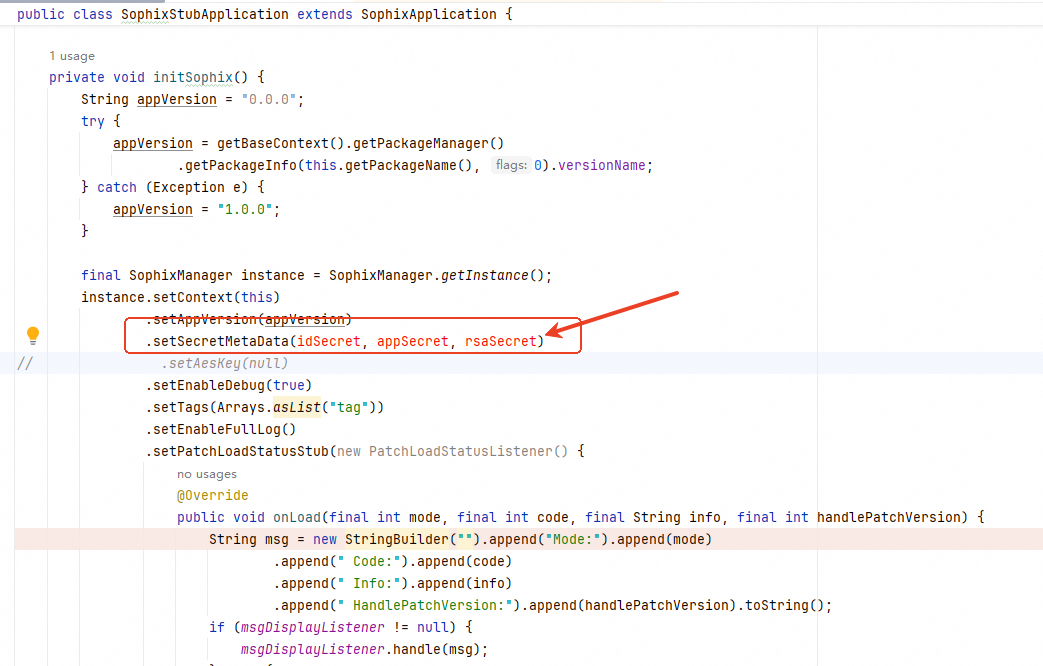Click the '//' comment marker at line start
The width and height of the screenshot is (1043, 666).
click(x=25, y=363)
